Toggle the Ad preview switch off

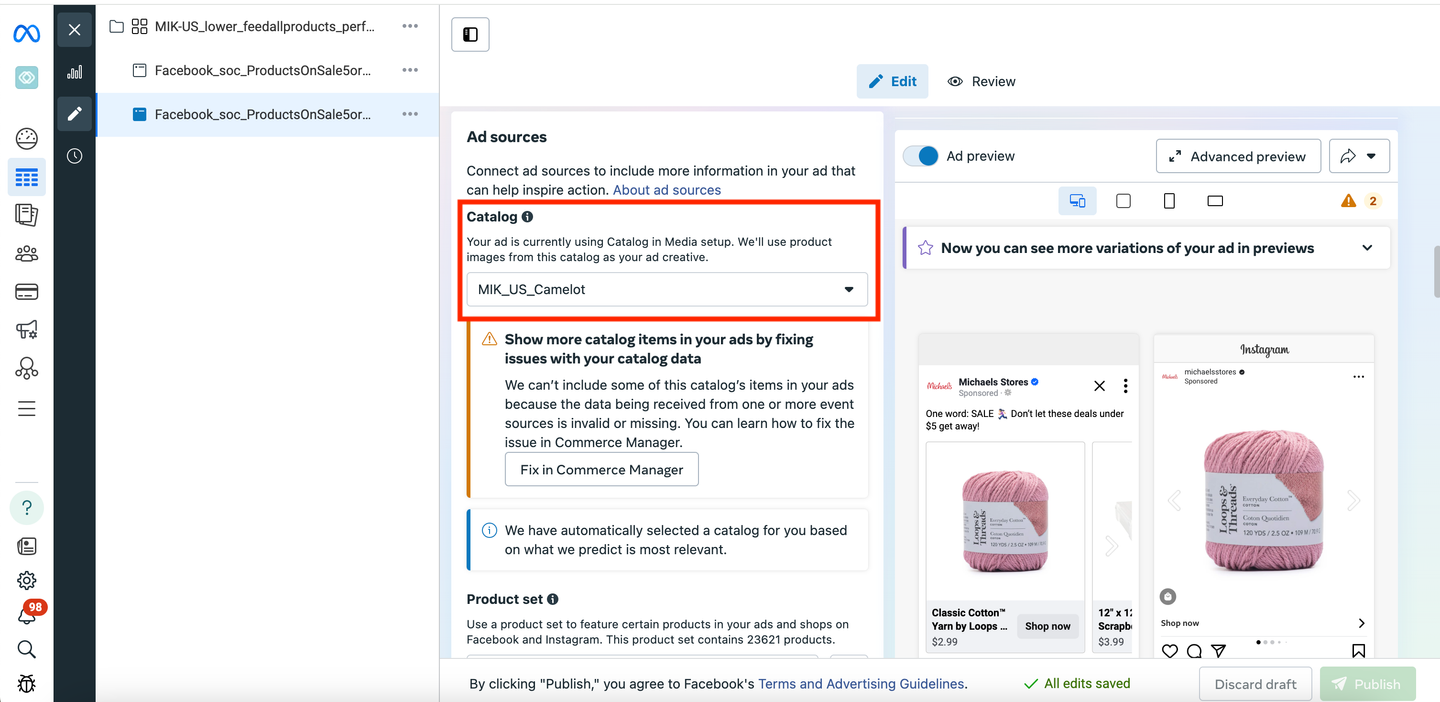click(921, 156)
